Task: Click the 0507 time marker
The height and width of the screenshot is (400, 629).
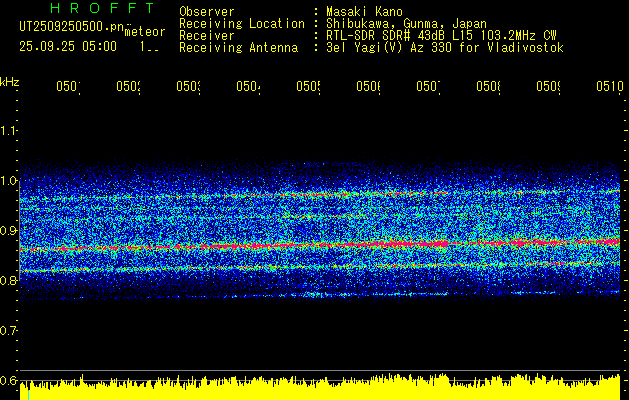Action: [428, 86]
